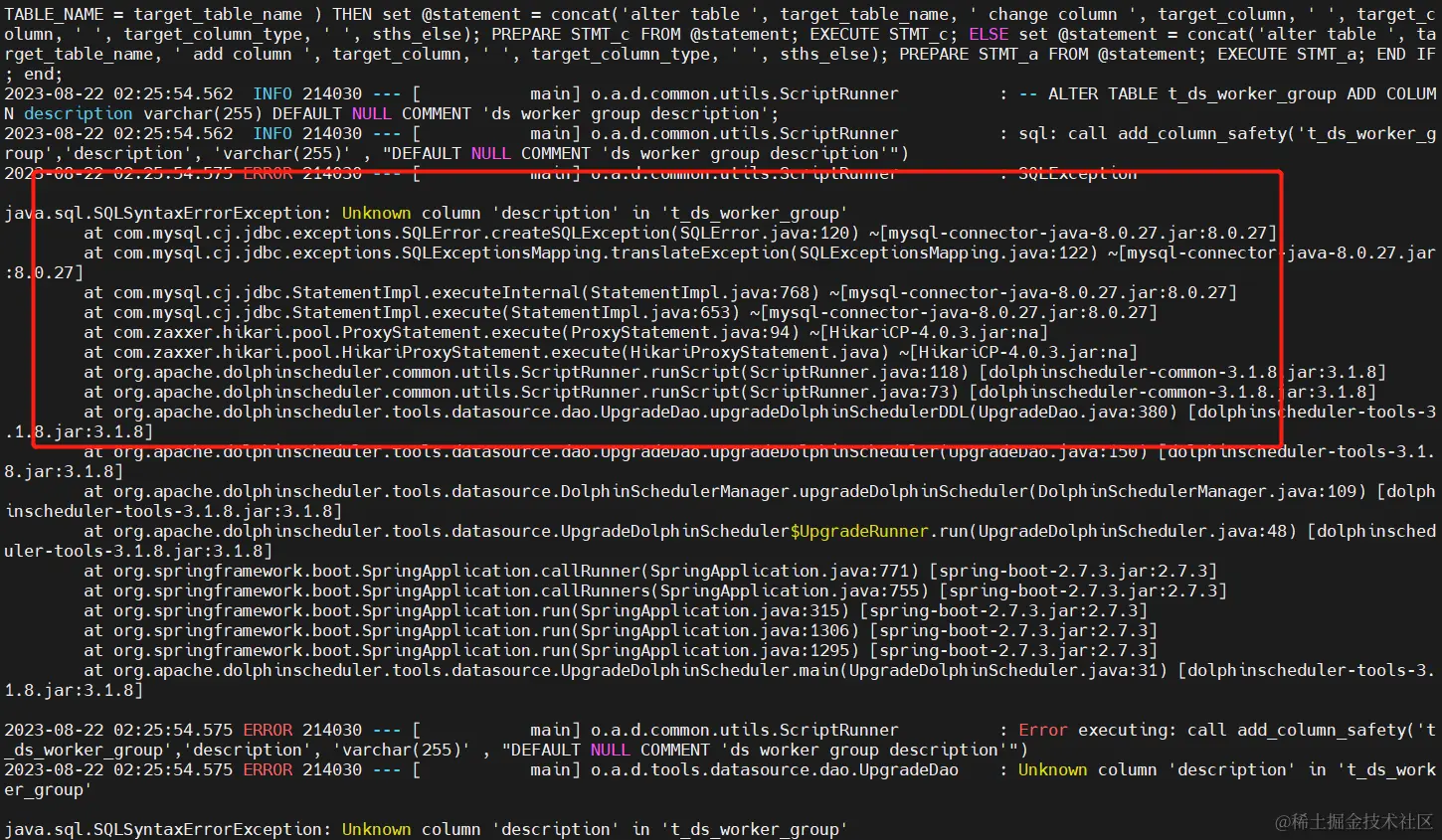Click '[spring-boot-2.7.3.jar:2.7.3]' on the SpringApplication.java:771 line

click(1073, 571)
